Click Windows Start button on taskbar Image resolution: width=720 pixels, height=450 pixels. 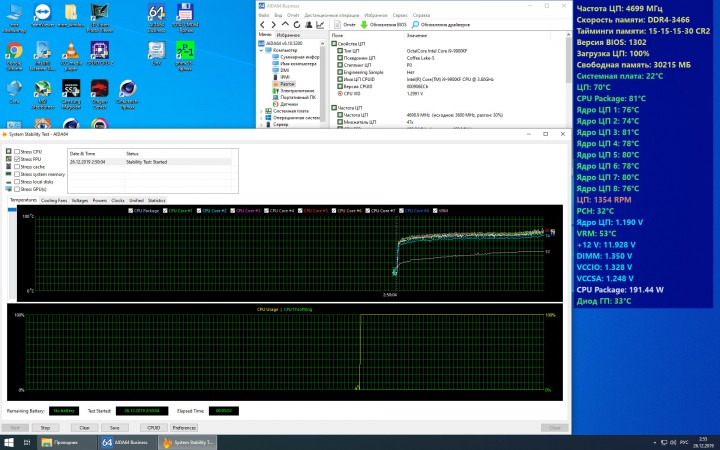[9, 443]
